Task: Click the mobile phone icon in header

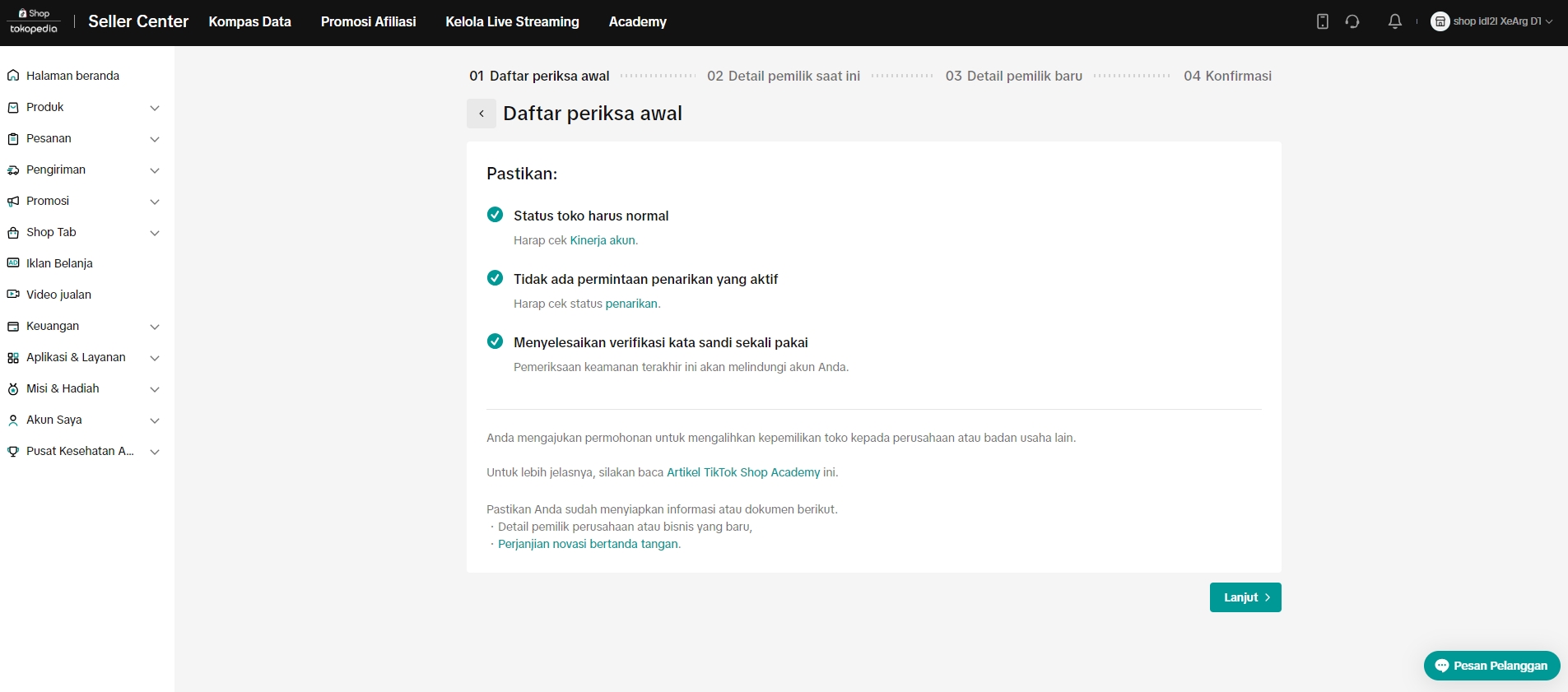Action: 1322,21
